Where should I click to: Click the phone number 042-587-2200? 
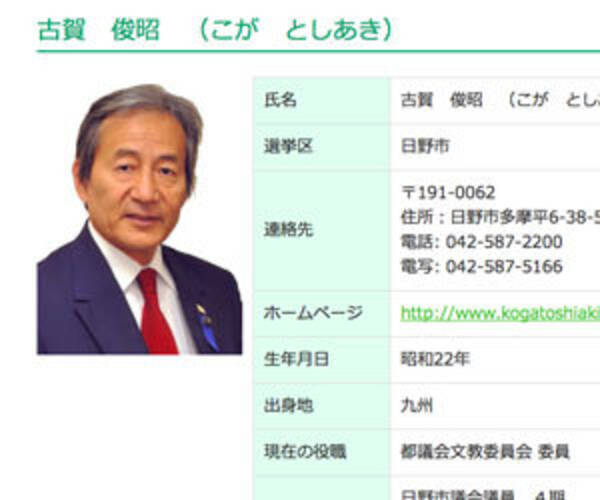point(504,242)
